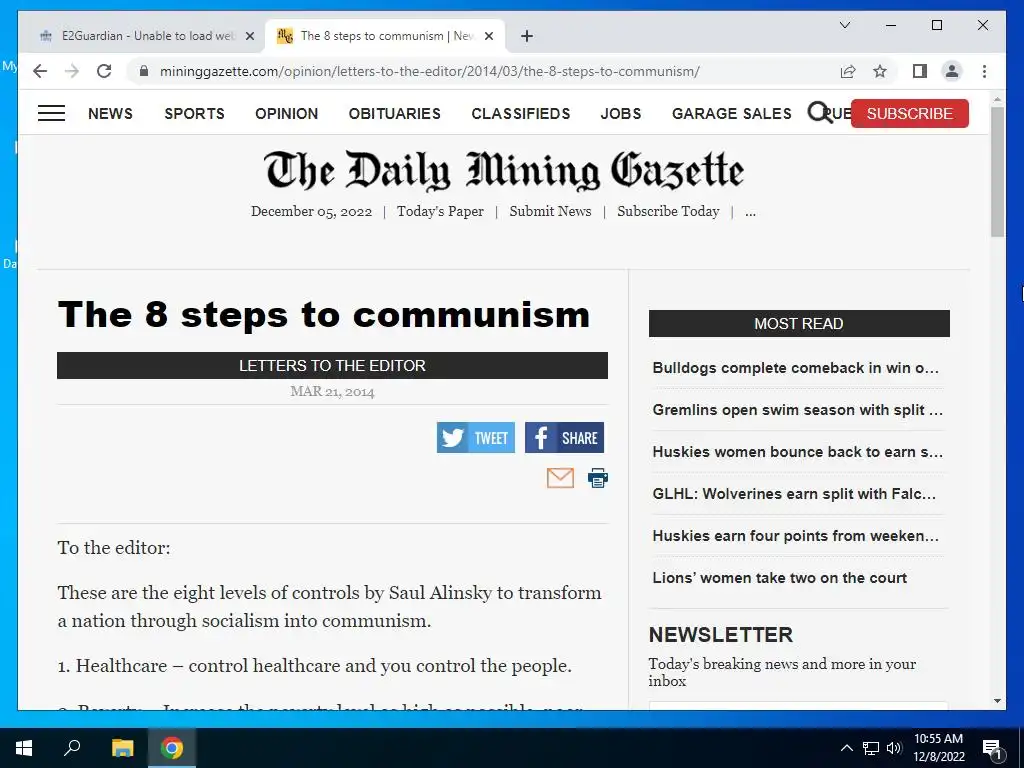Share article on Facebook Share button
This screenshot has width=1024, height=768.
click(x=564, y=438)
